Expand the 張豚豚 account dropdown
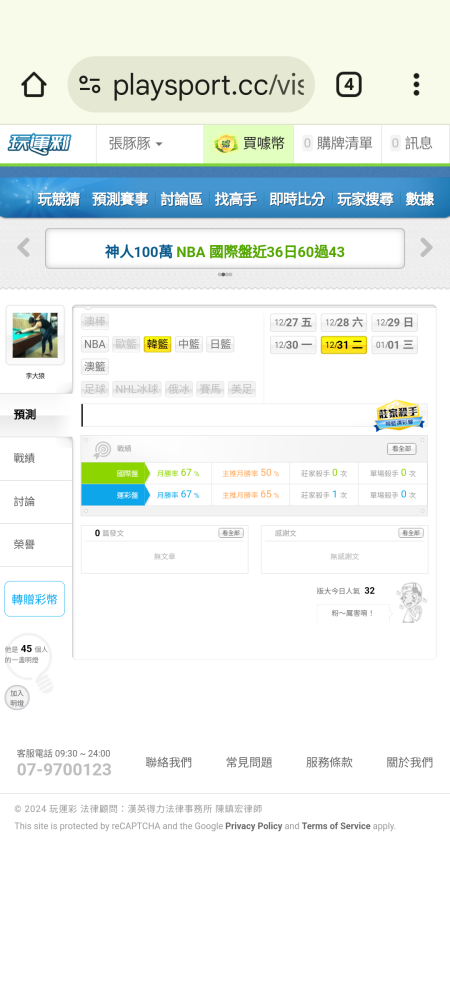450x1000 pixels. click(x=135, y=143)
